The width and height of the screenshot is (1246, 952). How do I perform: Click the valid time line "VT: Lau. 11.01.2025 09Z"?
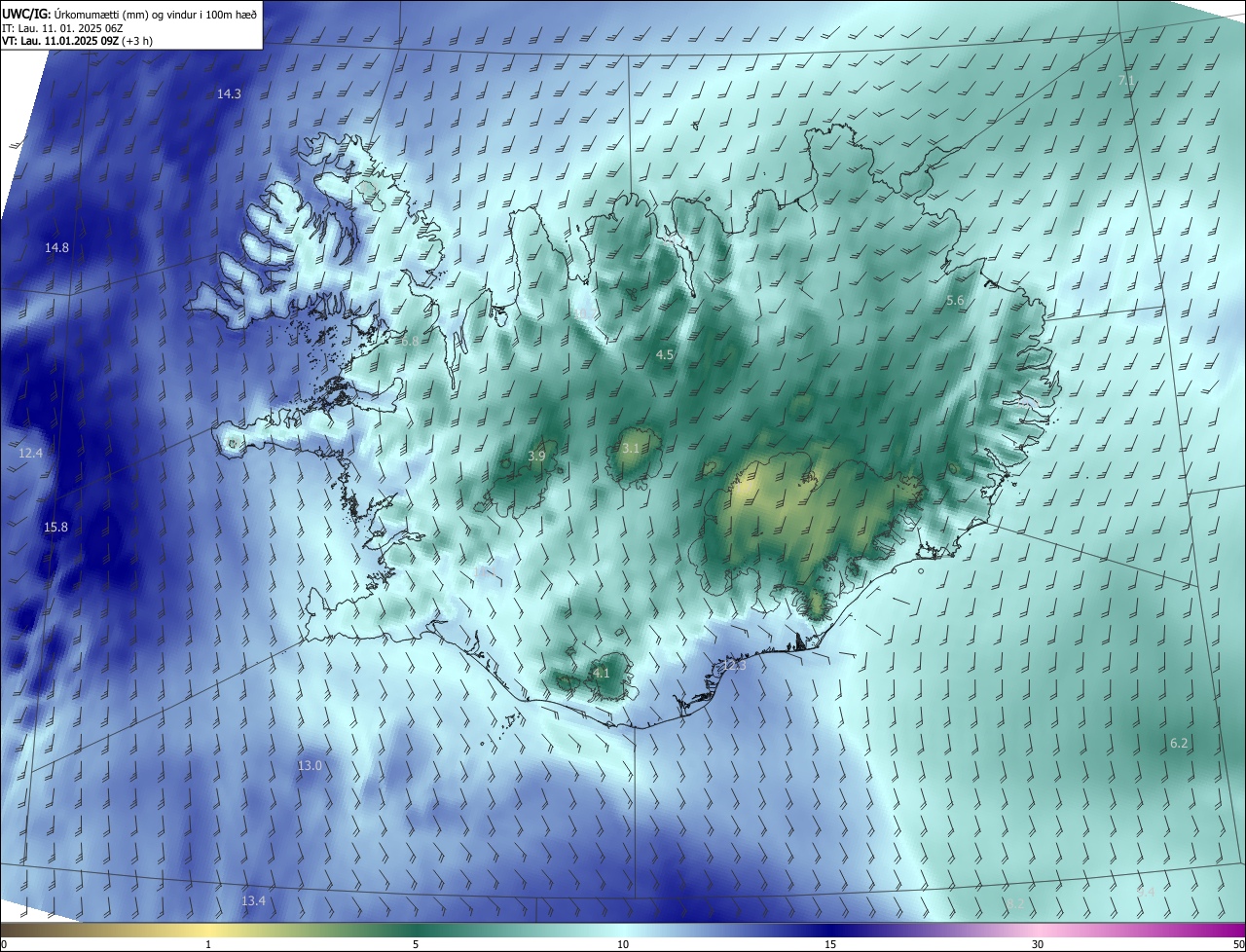[x=61, y=41]
